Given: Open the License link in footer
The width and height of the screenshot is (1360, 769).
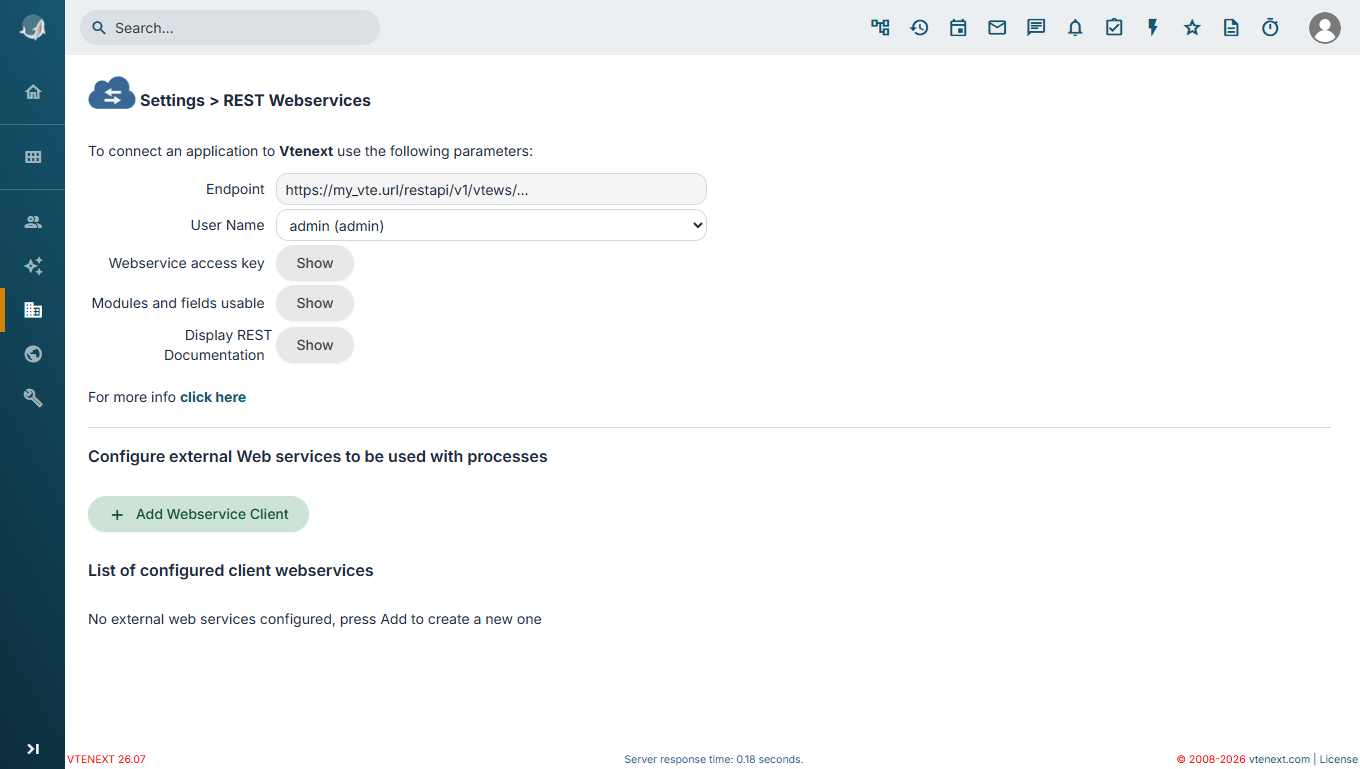Looking at the screenshot, I should pyautogui.click(x=1339, y=760).
